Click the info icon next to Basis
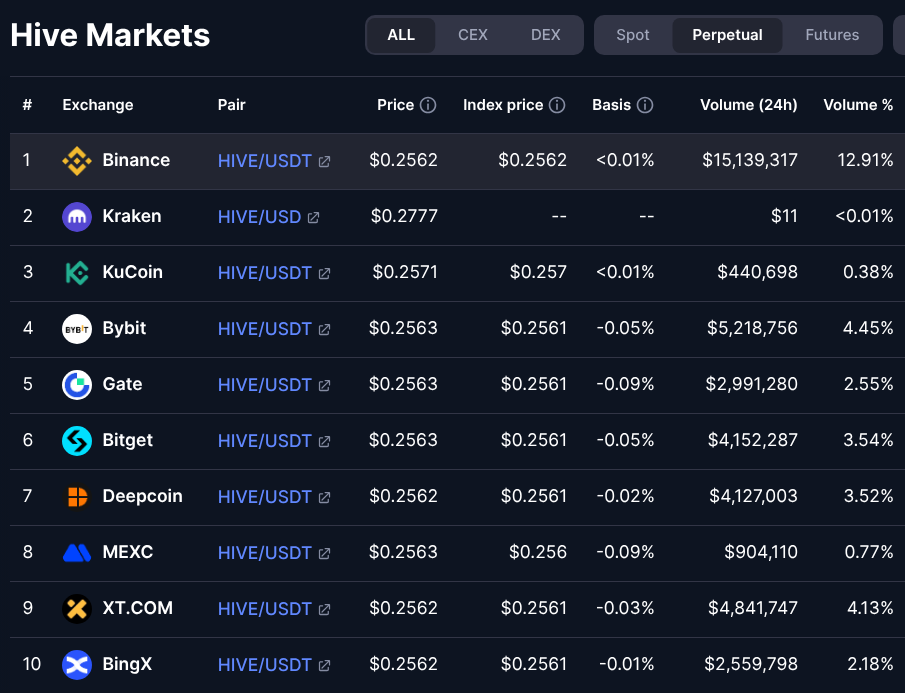Screen dimensions: 905x693 pos(645,105)
